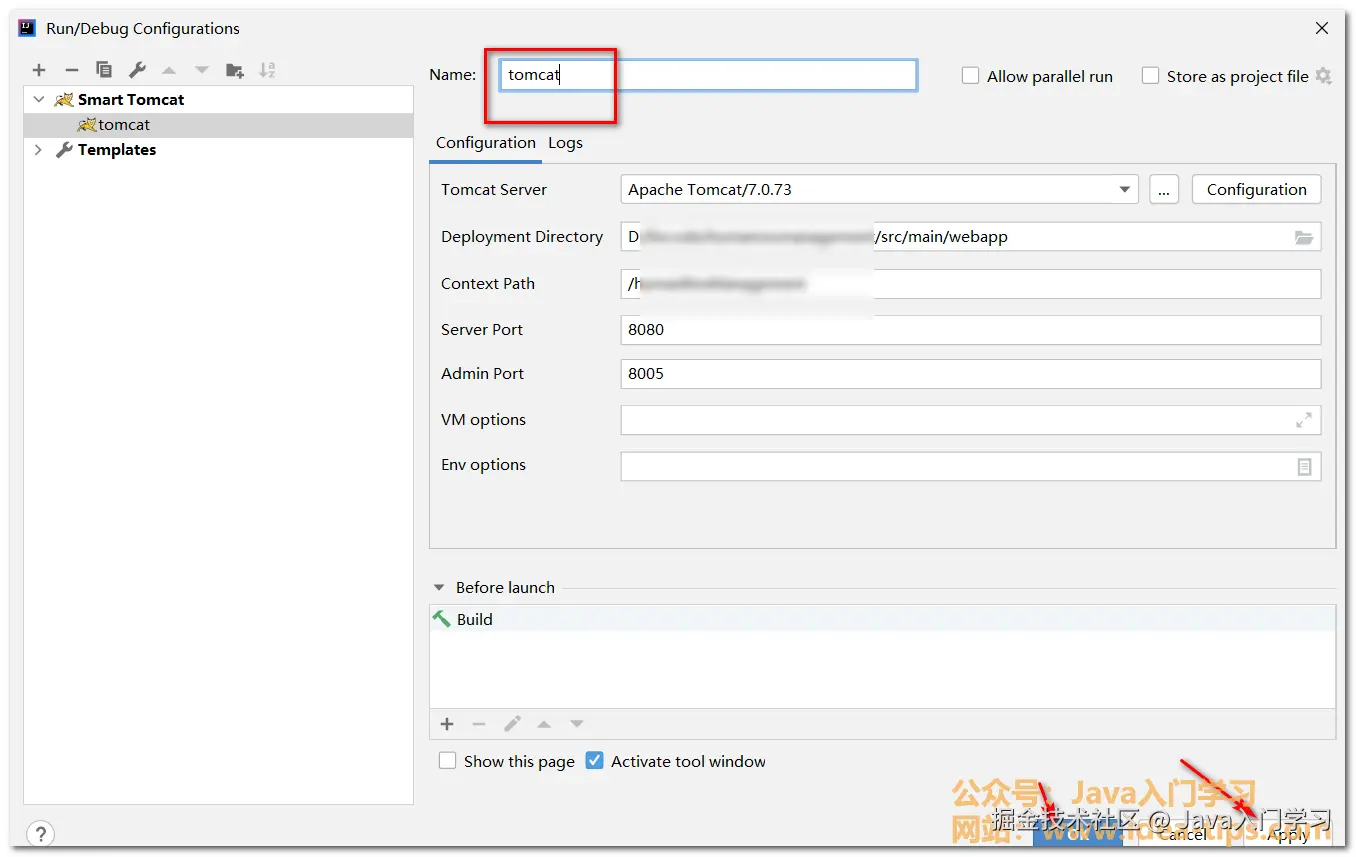Click in the Context Path field
The height and width of the screenshot is (857, 1356).
coord(971,284)
